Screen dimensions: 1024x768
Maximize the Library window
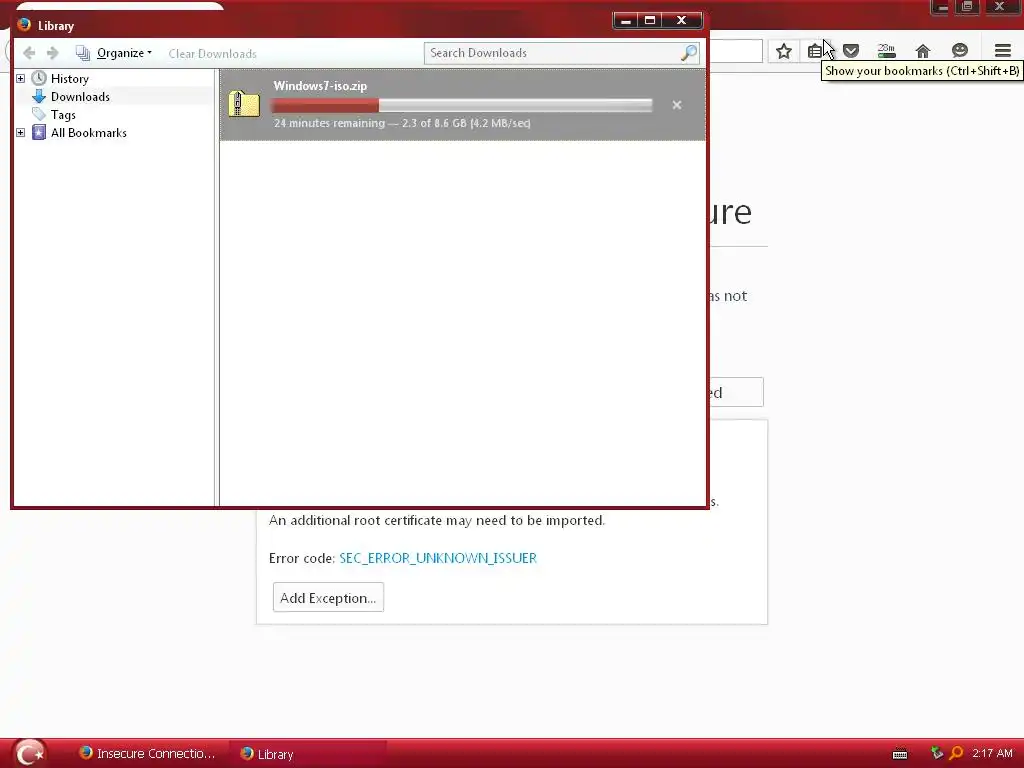650,21
